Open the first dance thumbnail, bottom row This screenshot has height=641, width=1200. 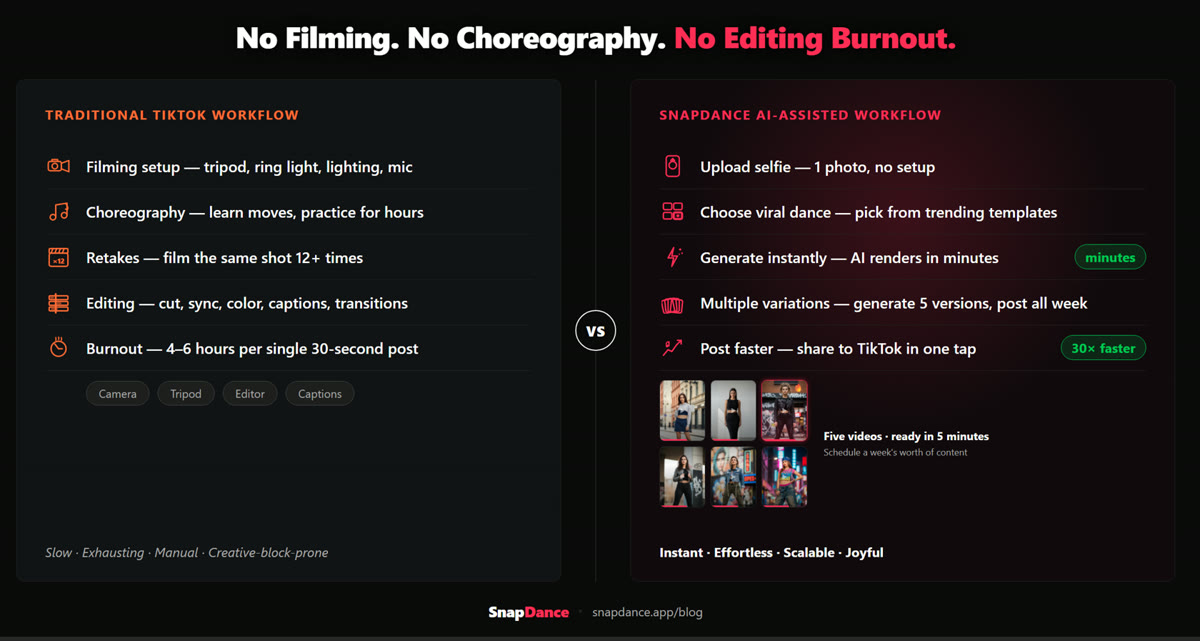tap(683, 477)
